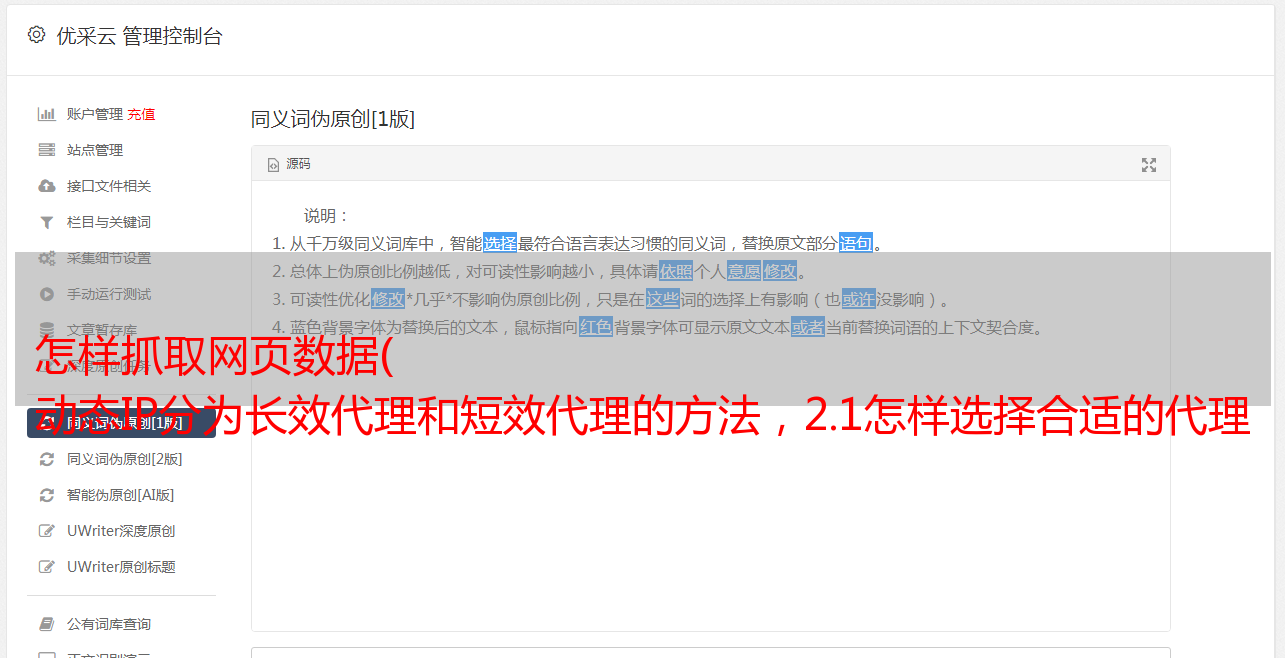Viewport: 1285px width, 658px height.
Task: Click the bar chart icon for 账户管理
Action: click(46, 114)
